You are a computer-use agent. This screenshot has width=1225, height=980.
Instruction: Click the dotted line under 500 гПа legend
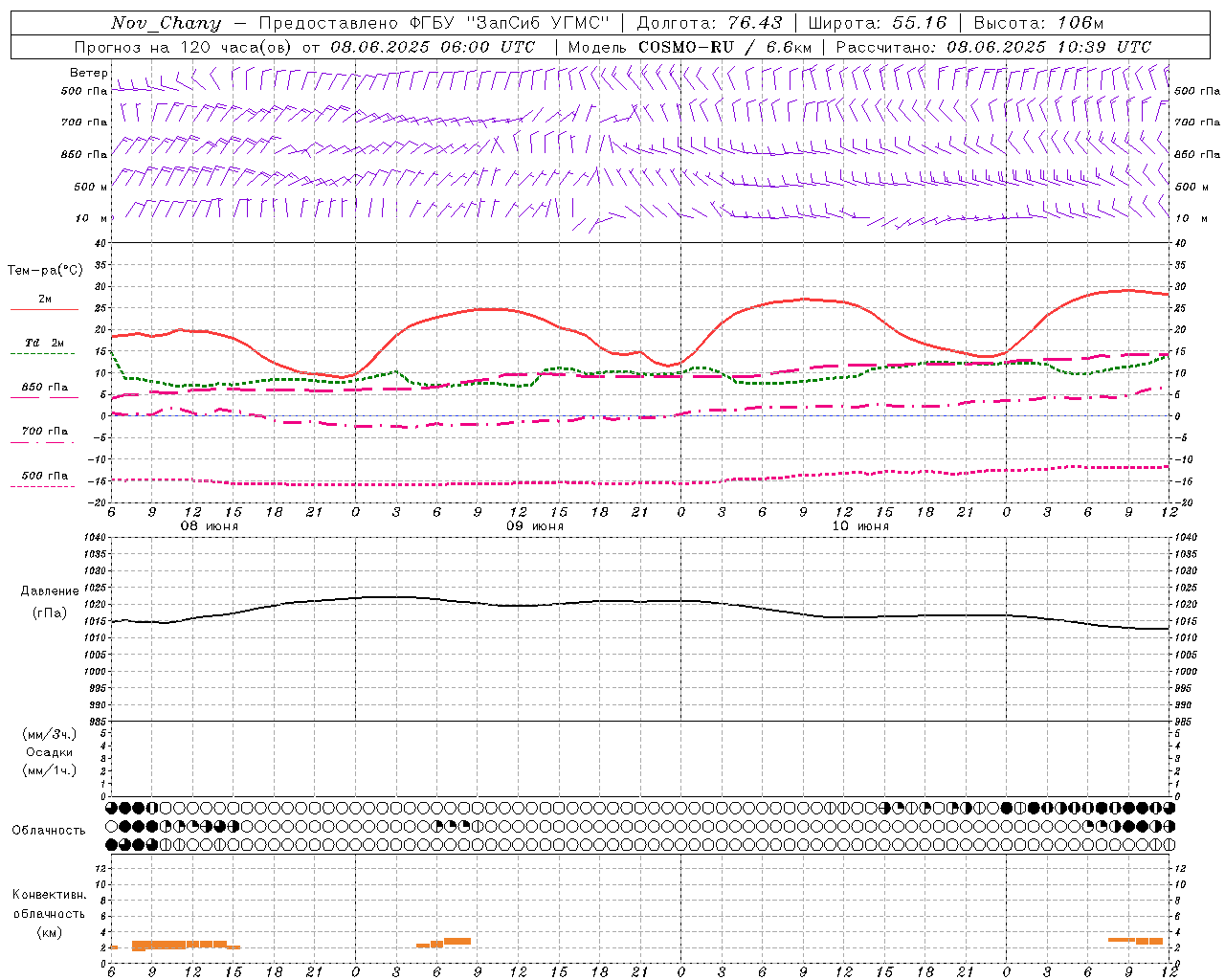[42, 486]
